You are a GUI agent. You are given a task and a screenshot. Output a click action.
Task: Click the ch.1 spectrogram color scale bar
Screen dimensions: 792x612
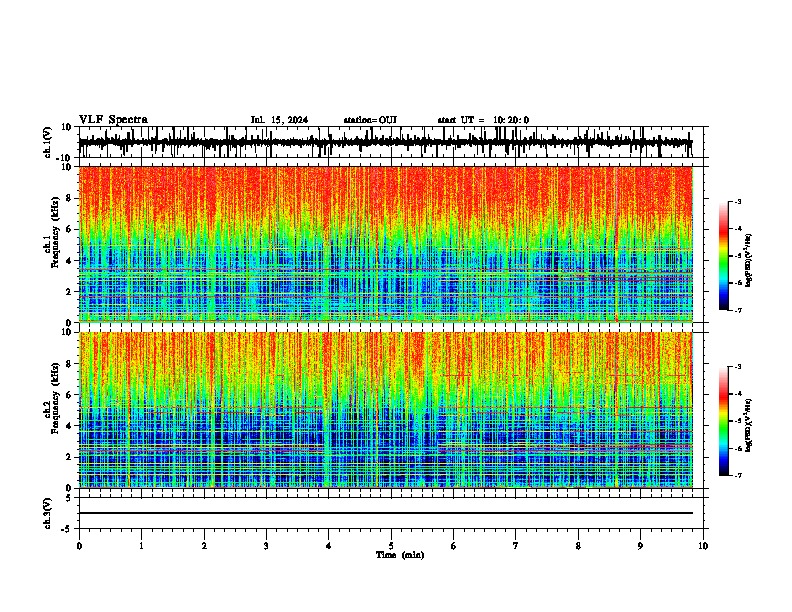click(x=723, y=256)
